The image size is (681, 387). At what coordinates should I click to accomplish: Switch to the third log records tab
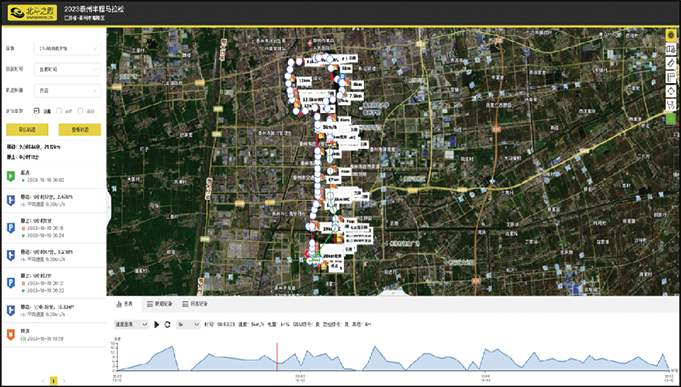point(195,304)
